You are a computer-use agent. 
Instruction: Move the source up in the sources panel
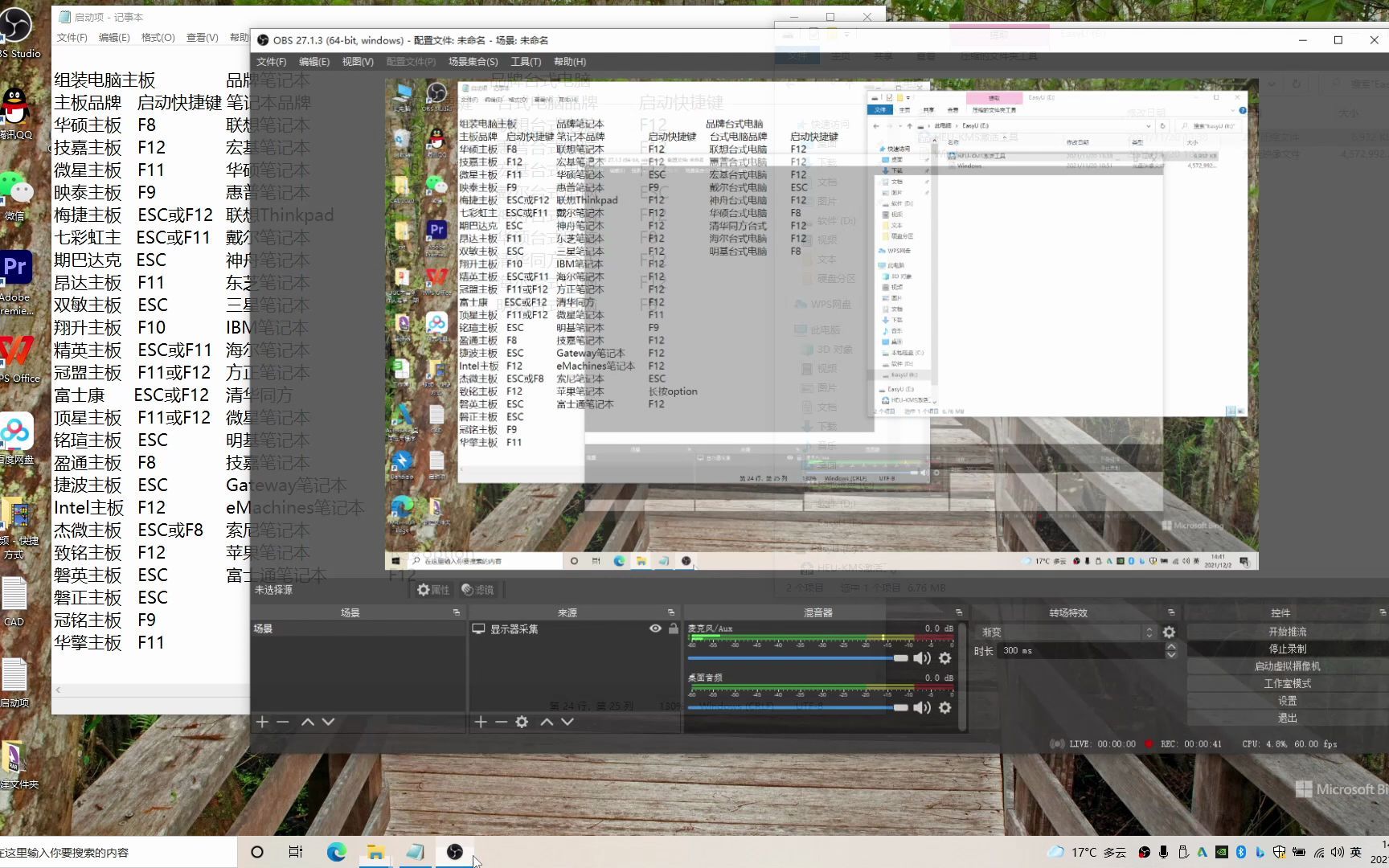[547, 722]
